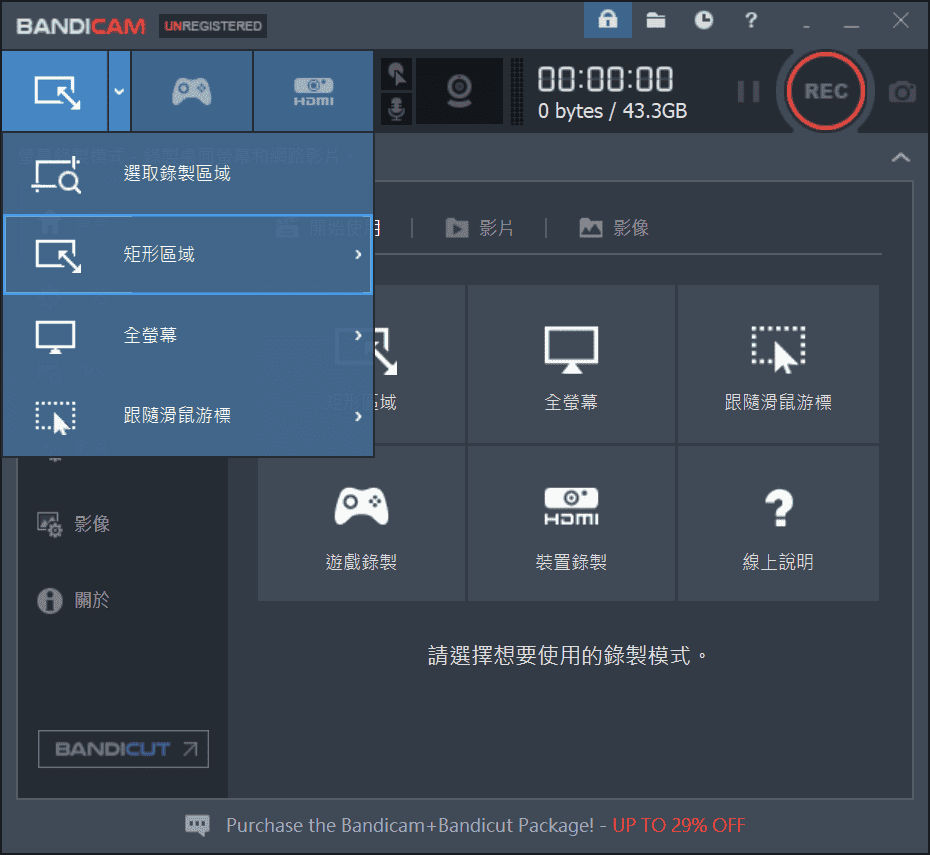Click the rectangle region icon in menu
Screen dimensions: 930x855
58,256
